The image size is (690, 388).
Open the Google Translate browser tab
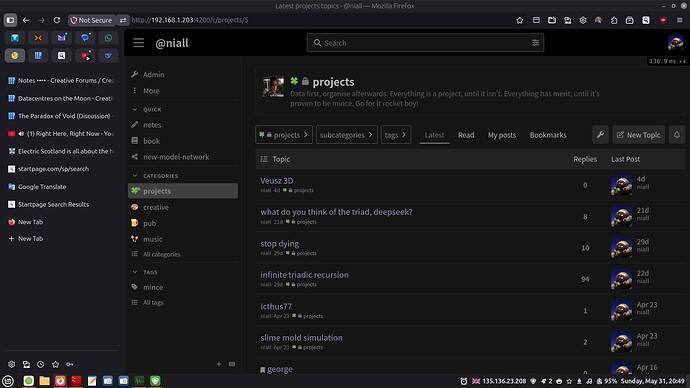coord(60,187)
